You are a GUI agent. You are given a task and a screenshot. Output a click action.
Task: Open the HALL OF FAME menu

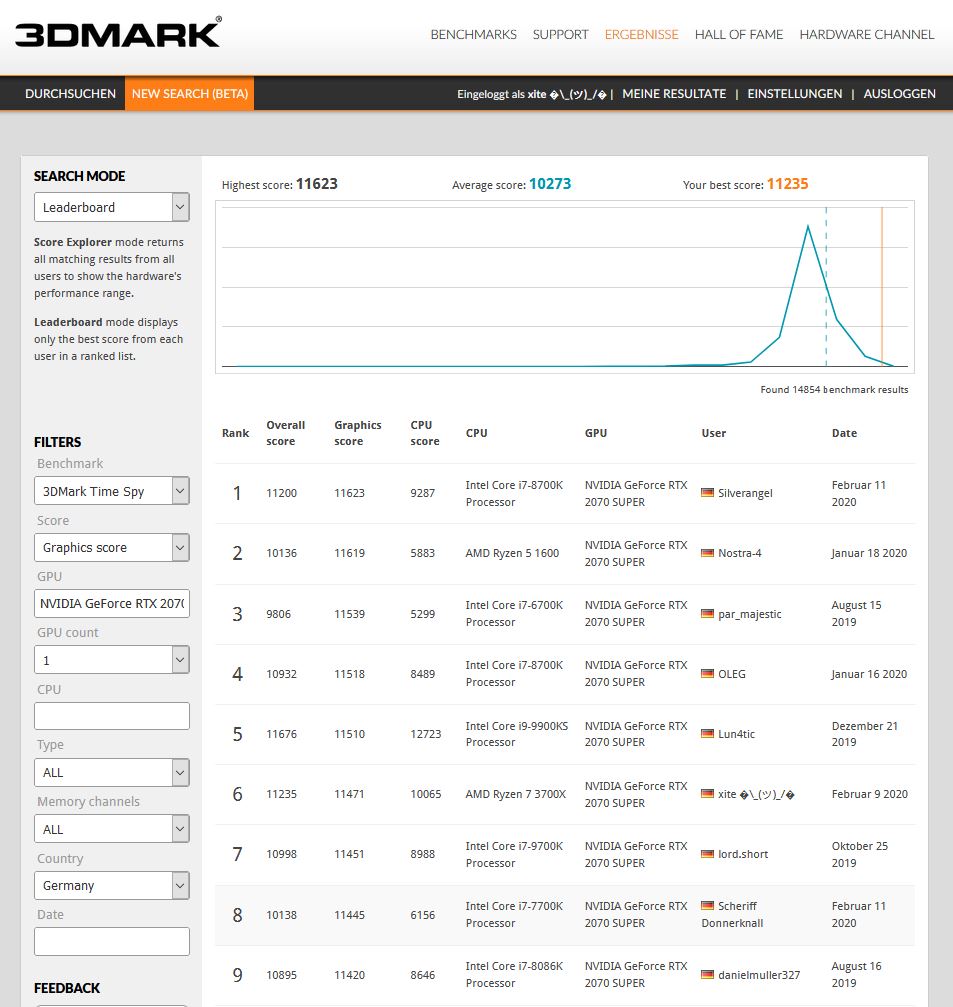[x=739, y=35]
